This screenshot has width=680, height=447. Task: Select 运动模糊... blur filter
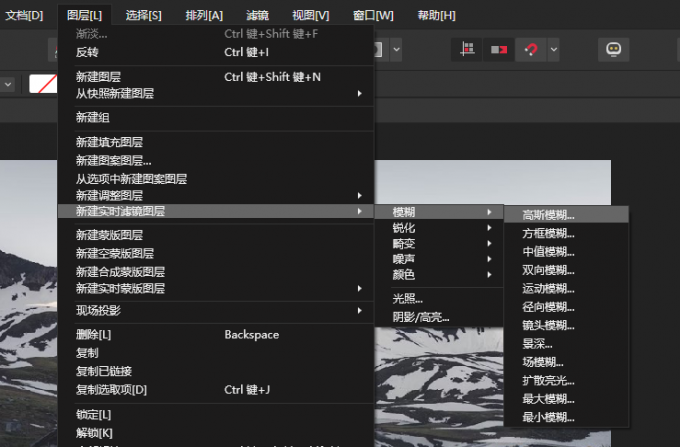pyautogui.click(x=566, y=289)
